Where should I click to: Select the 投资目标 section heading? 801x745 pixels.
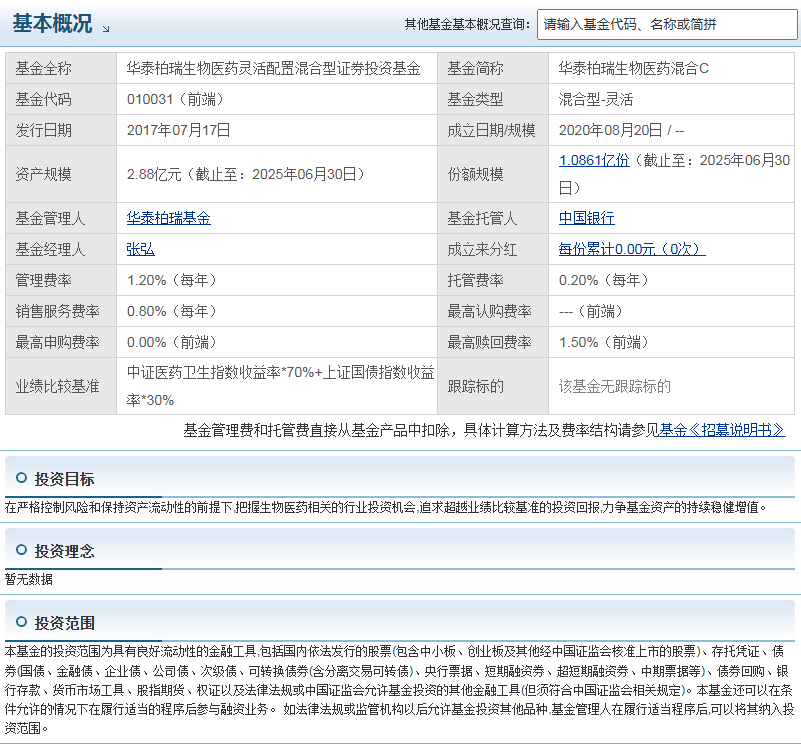coord(64,479)
